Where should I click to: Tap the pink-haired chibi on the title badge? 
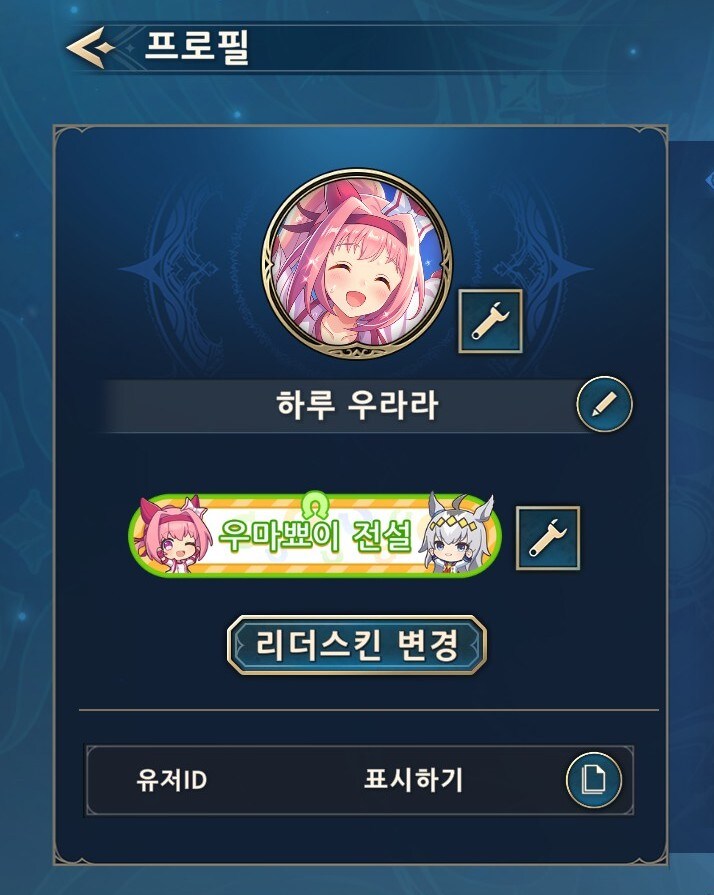coord(172,535)
